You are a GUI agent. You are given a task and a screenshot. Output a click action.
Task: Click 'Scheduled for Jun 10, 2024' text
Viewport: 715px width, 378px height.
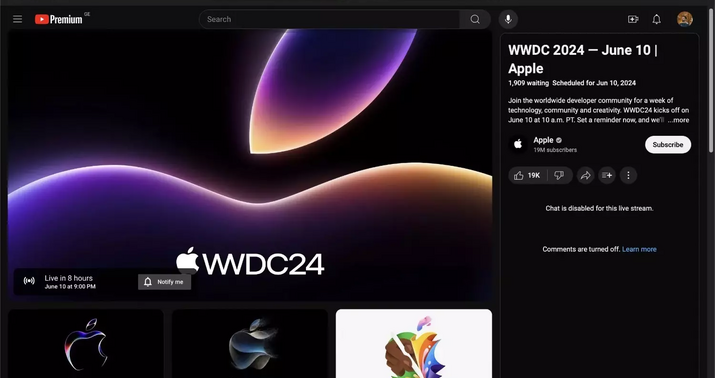coord(594,83)
